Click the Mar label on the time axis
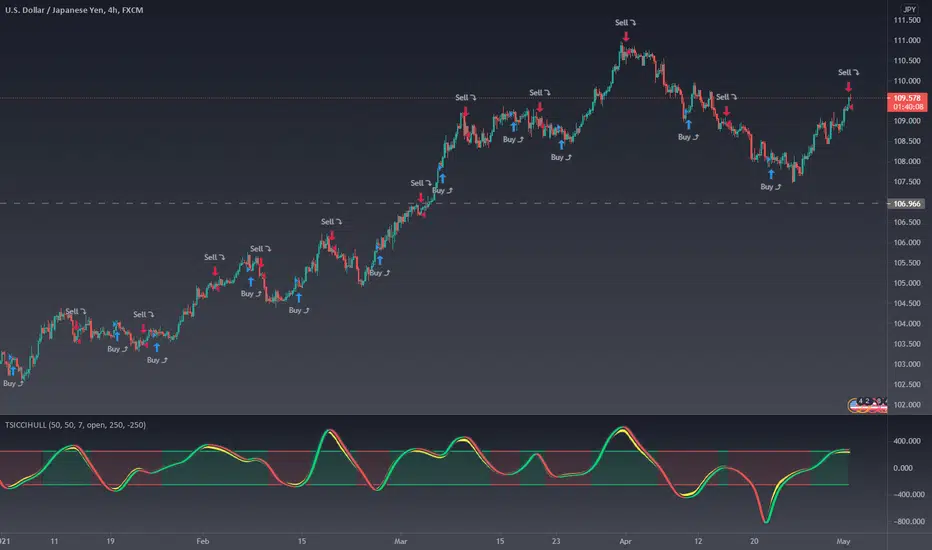This screenshot has width=932, height=550. click(x=401, y=541)
